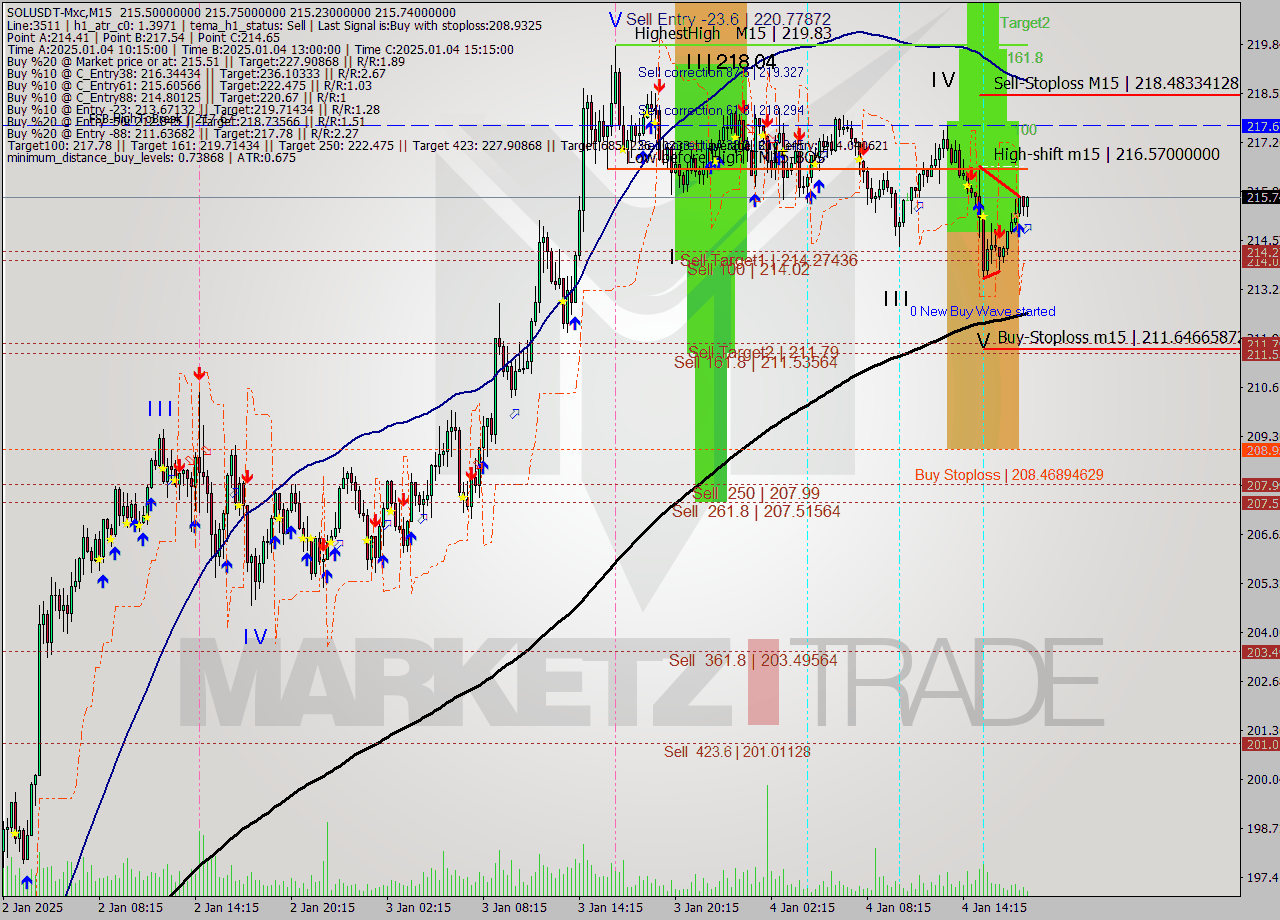The image size is (1280, 920).
Task: Click the 'Sell 161.8 | 211.53564' label
Action: pyautogui.click(x=755, y=362)
